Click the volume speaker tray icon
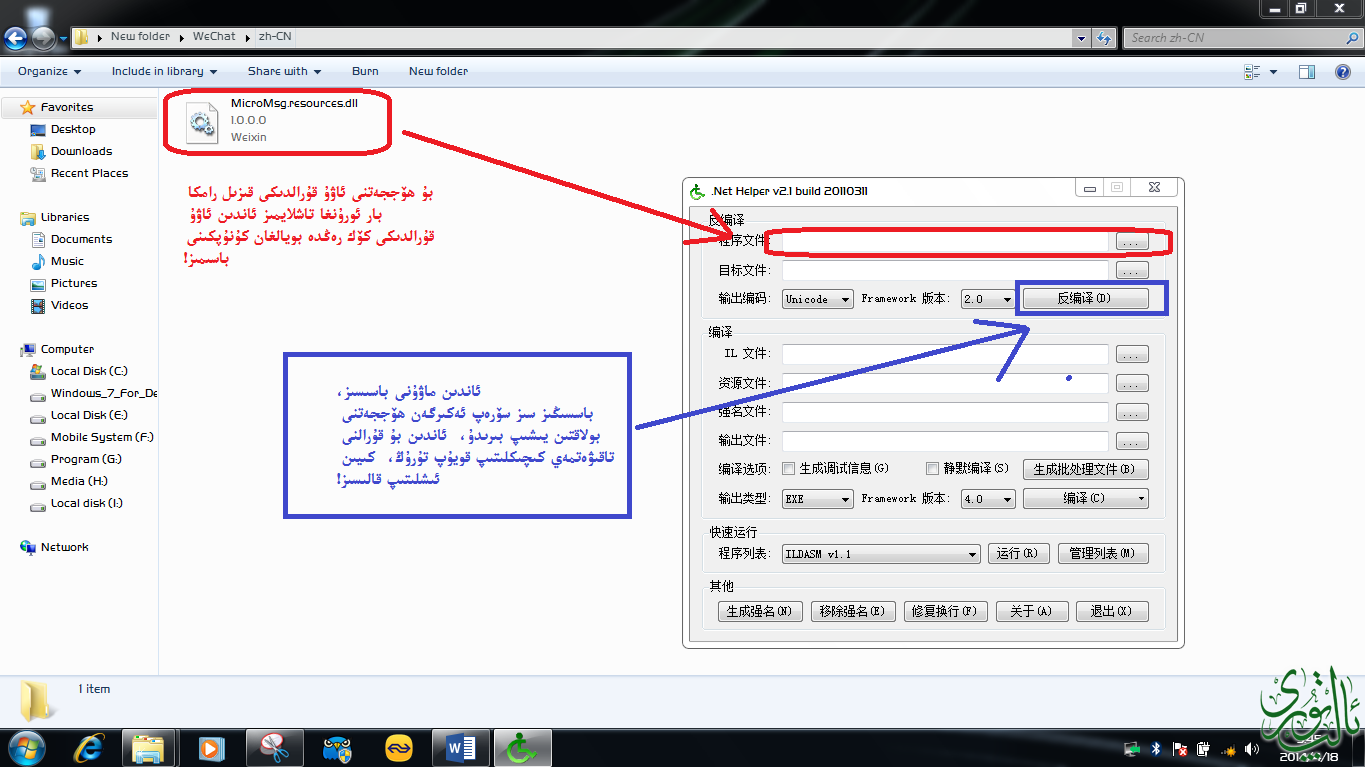The width and height of the screenshot is (1365, 767). click(x=1252, y=749)
